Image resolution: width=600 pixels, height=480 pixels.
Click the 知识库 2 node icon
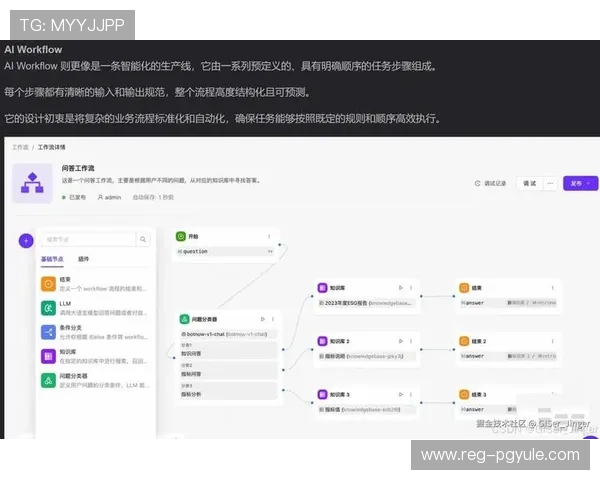[x=323, y=341]
